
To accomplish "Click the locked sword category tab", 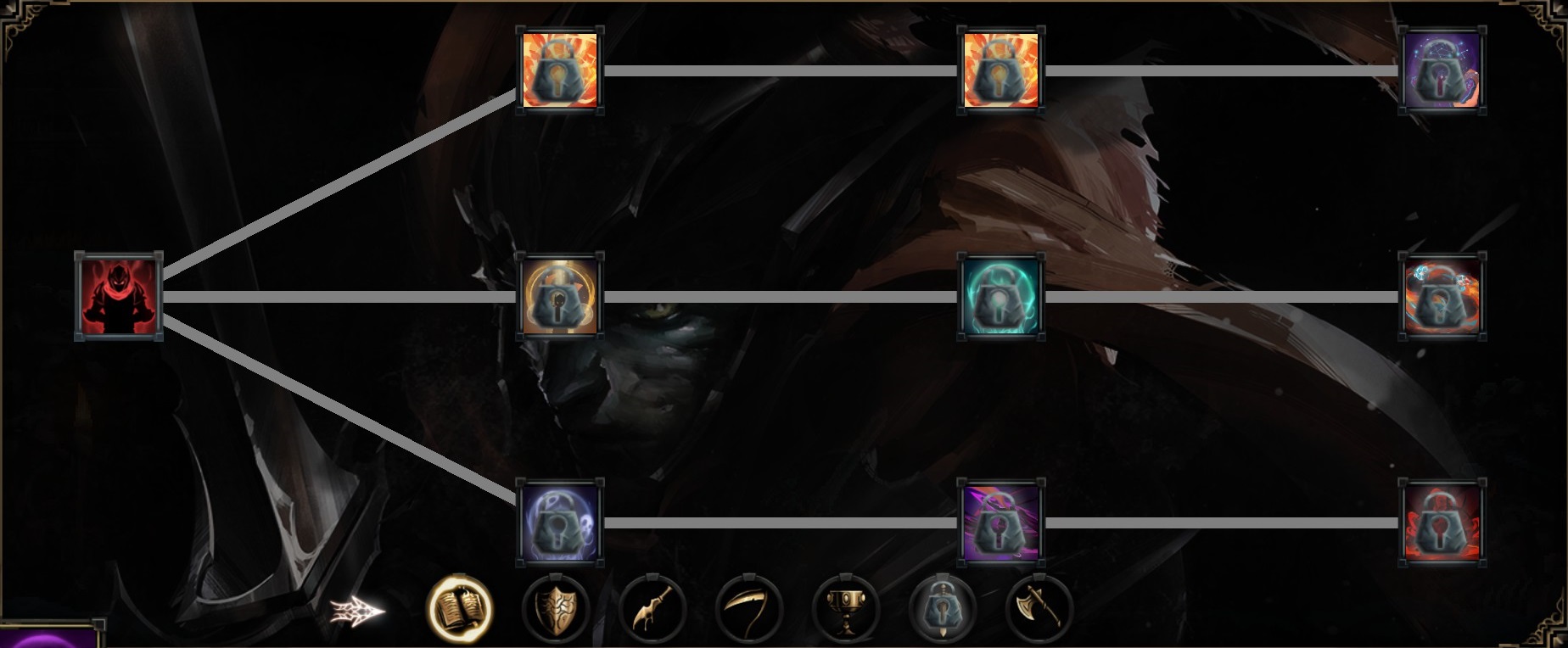I will tap(943, 608).
